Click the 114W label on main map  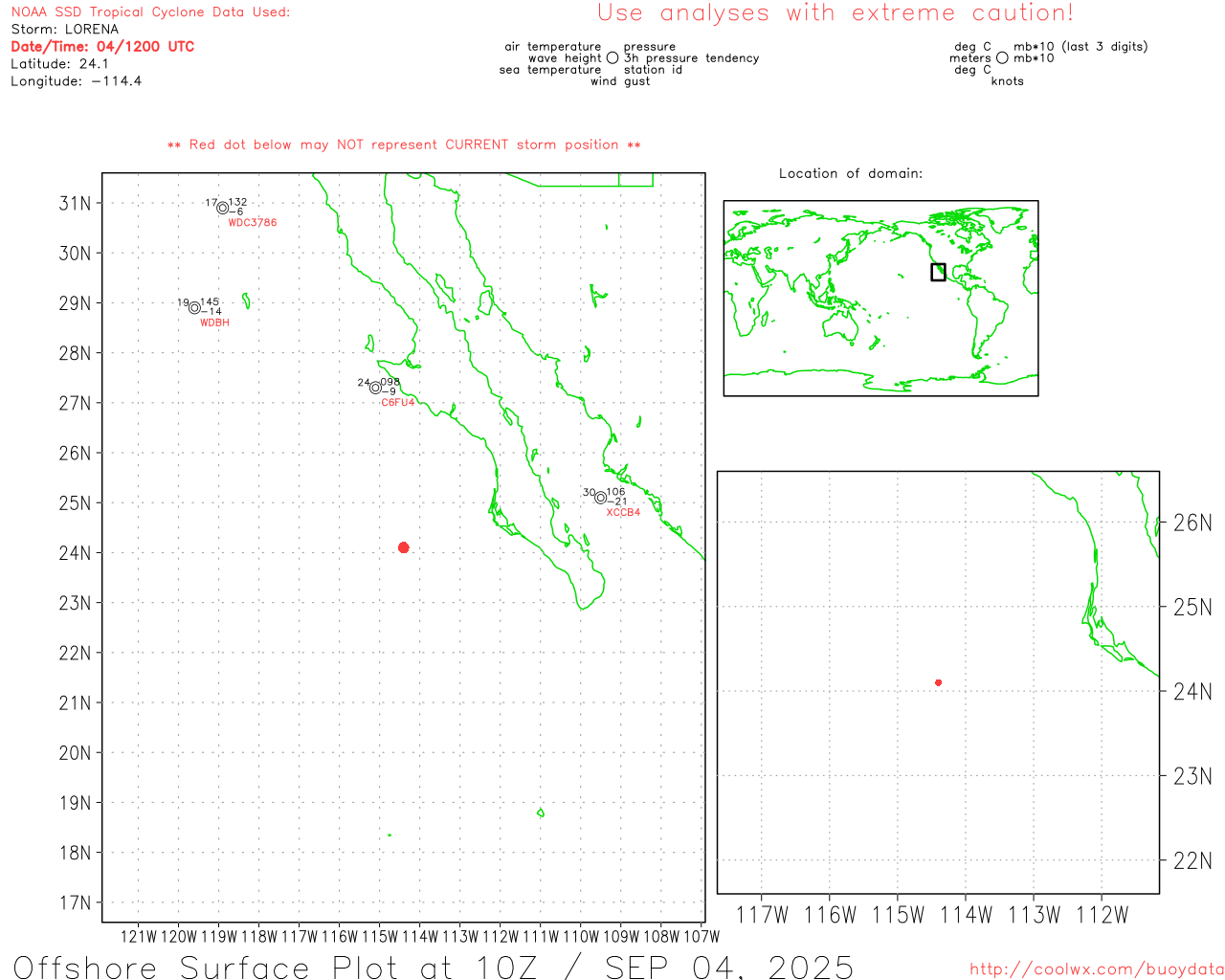pyautogui.click(x=420, y=937)
